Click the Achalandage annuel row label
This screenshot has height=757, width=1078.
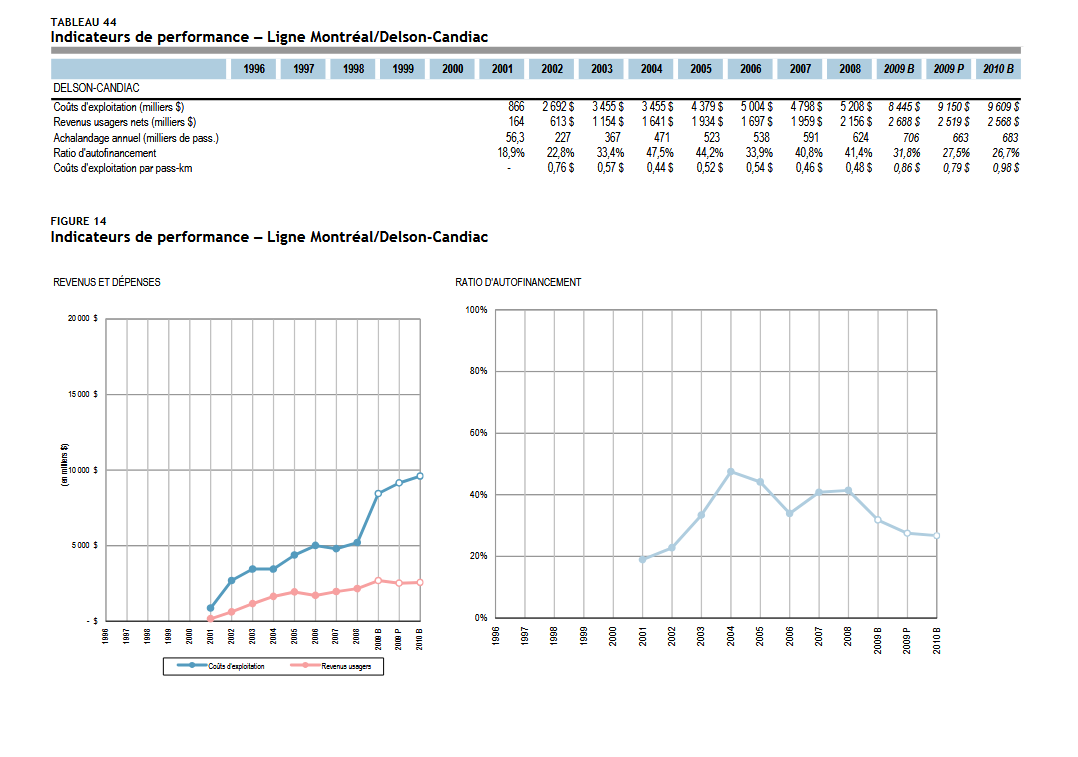click(x=136, y=138)
